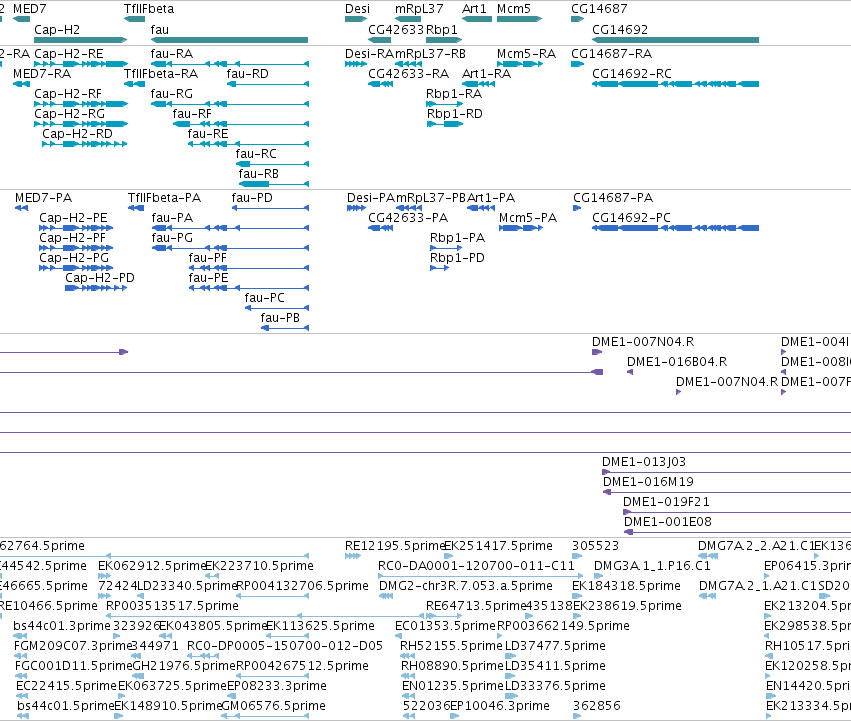The image size is (851, 721).
Task: Select transcript fau-RB
Action: coord(258,174)
